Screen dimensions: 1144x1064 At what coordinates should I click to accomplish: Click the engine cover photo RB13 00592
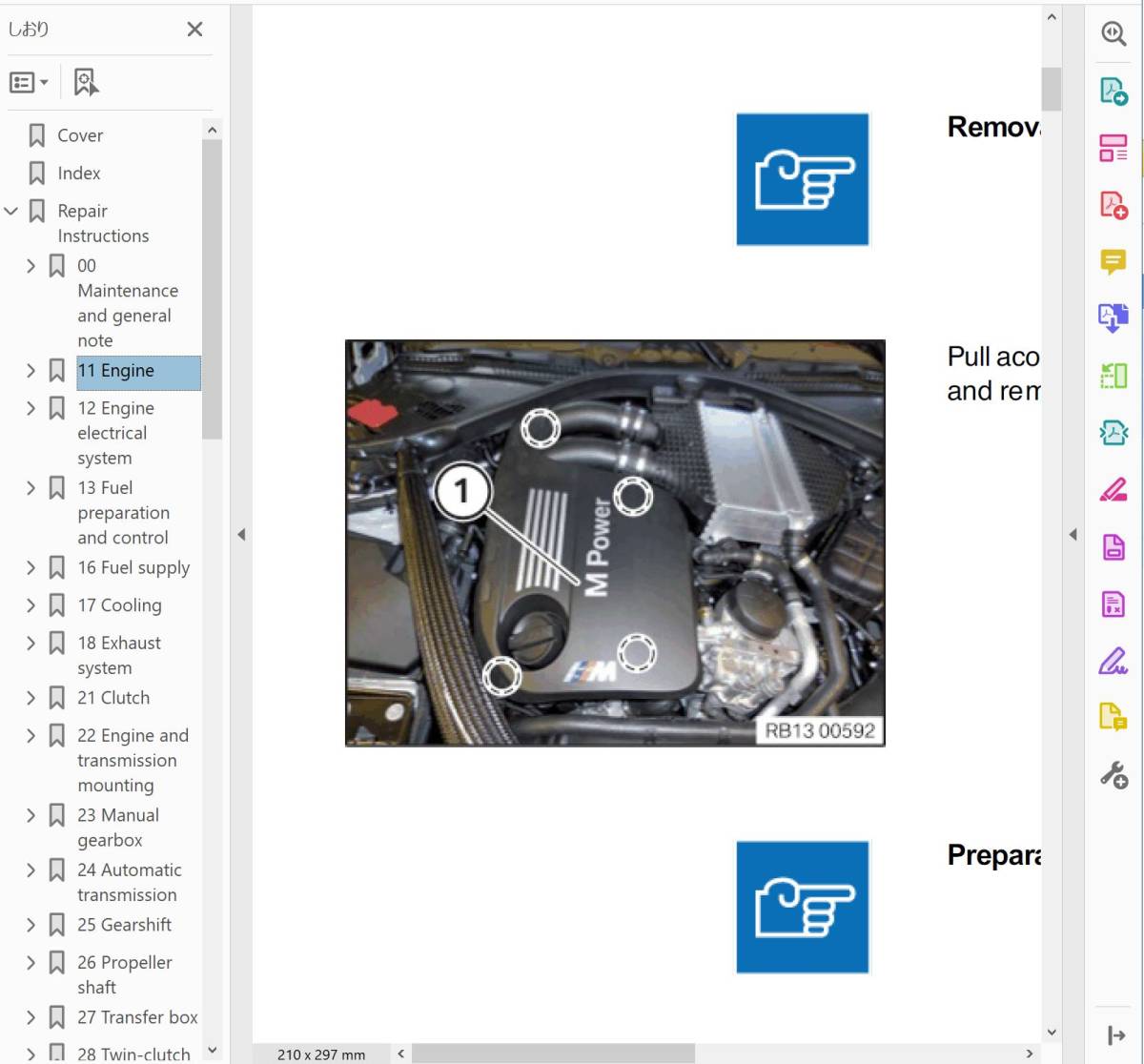coord(615,543)
